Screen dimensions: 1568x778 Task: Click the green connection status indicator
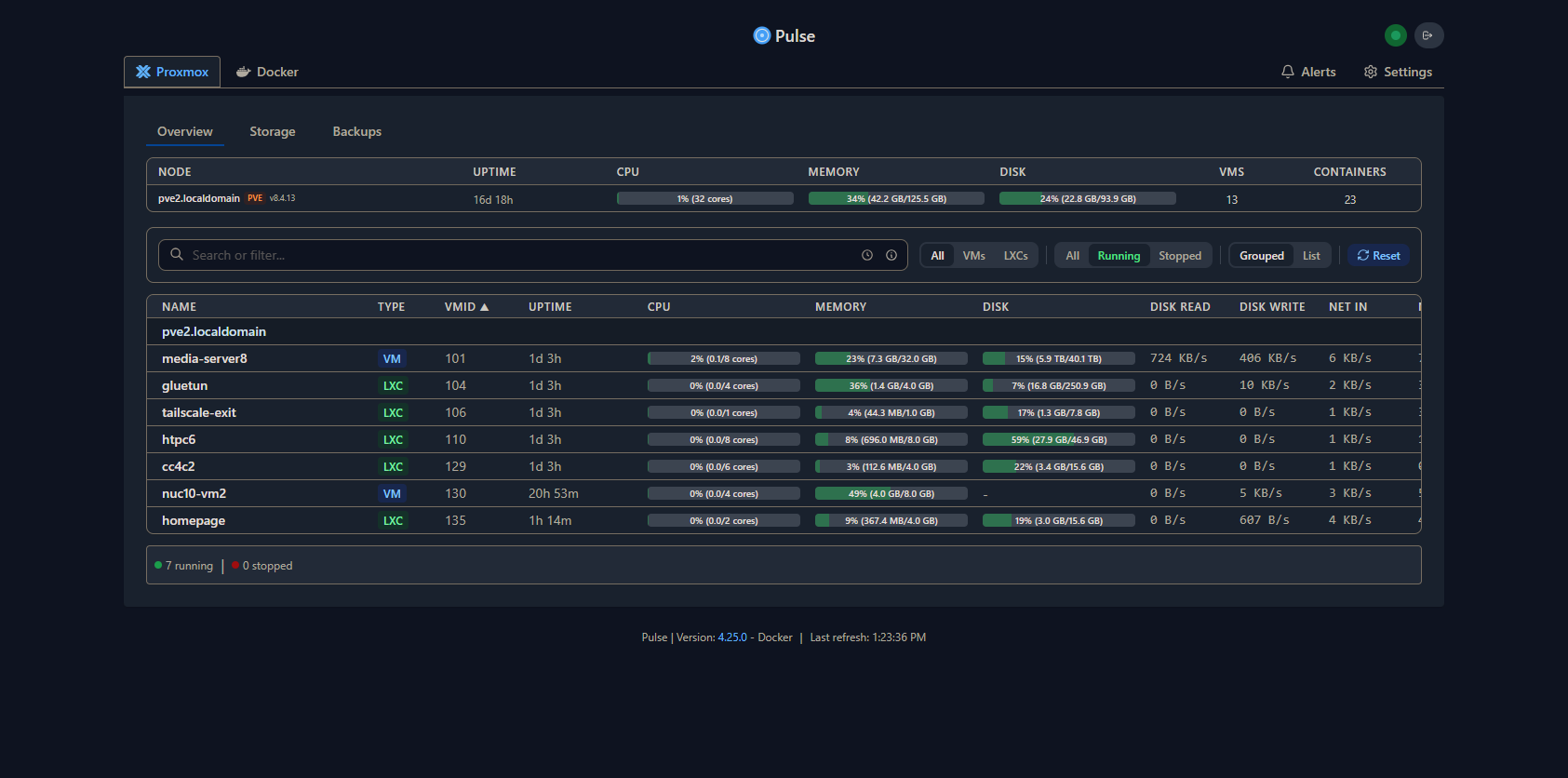pos(1395,35)
